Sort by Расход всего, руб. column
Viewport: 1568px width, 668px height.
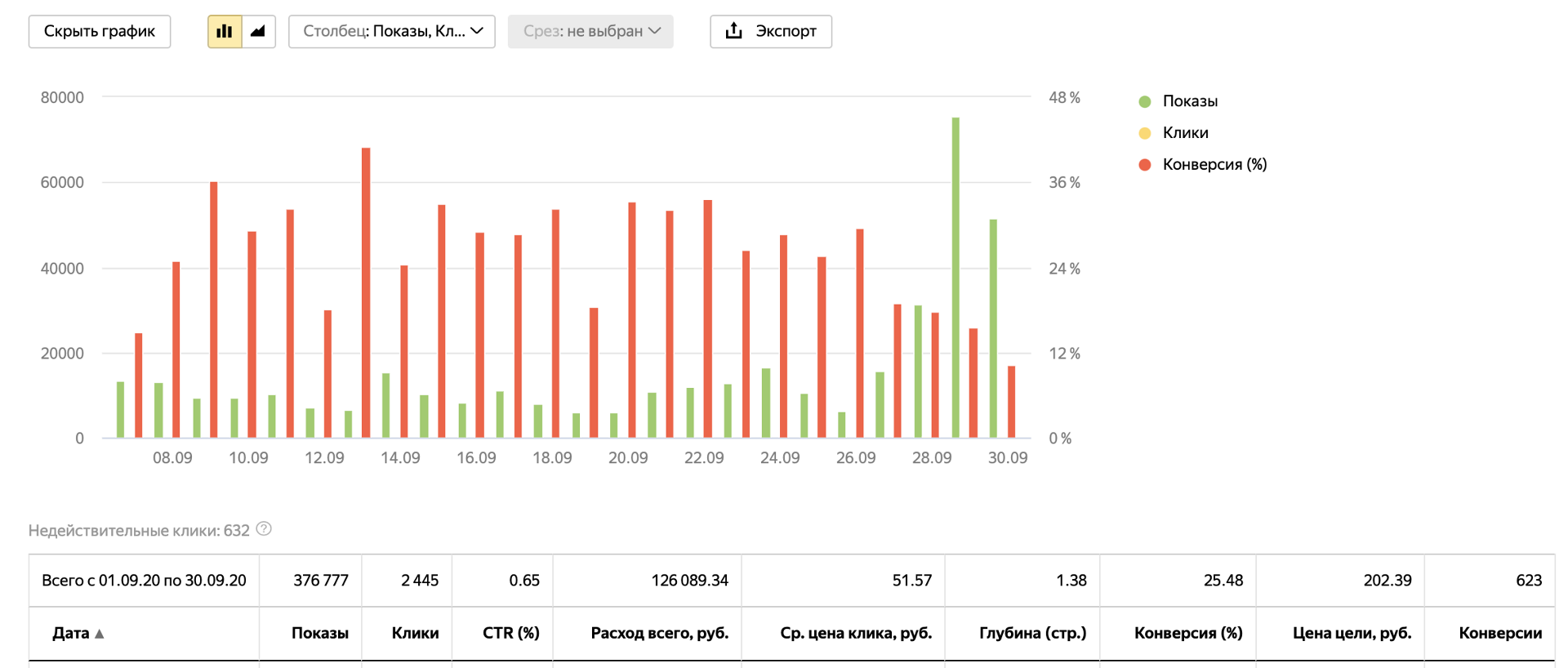point(660,633)
